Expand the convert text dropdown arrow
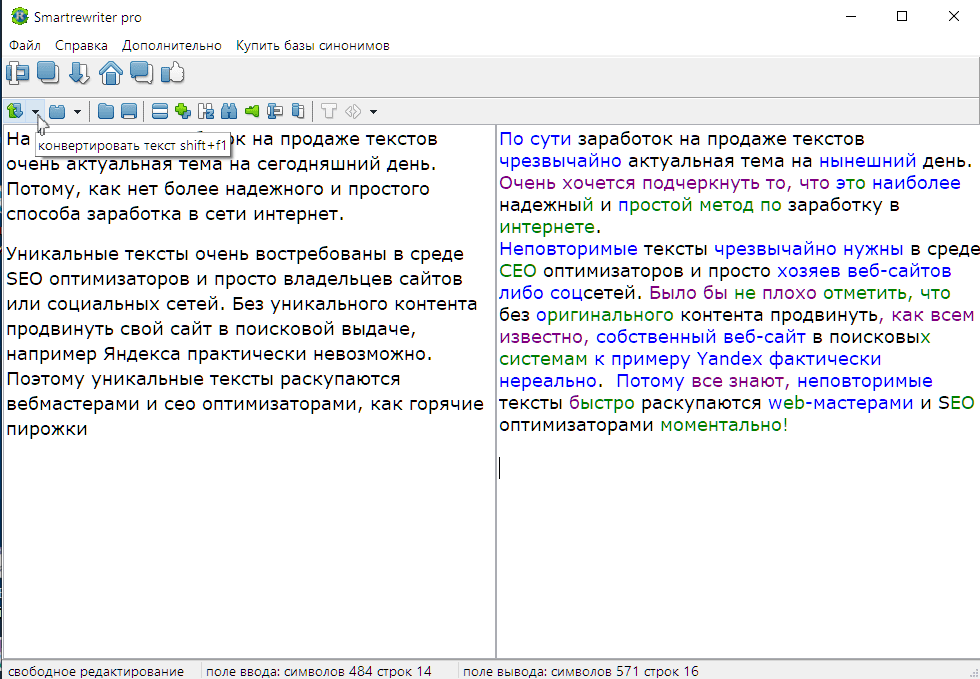Viewport: 980px width, 679px height. coord(36,112)
